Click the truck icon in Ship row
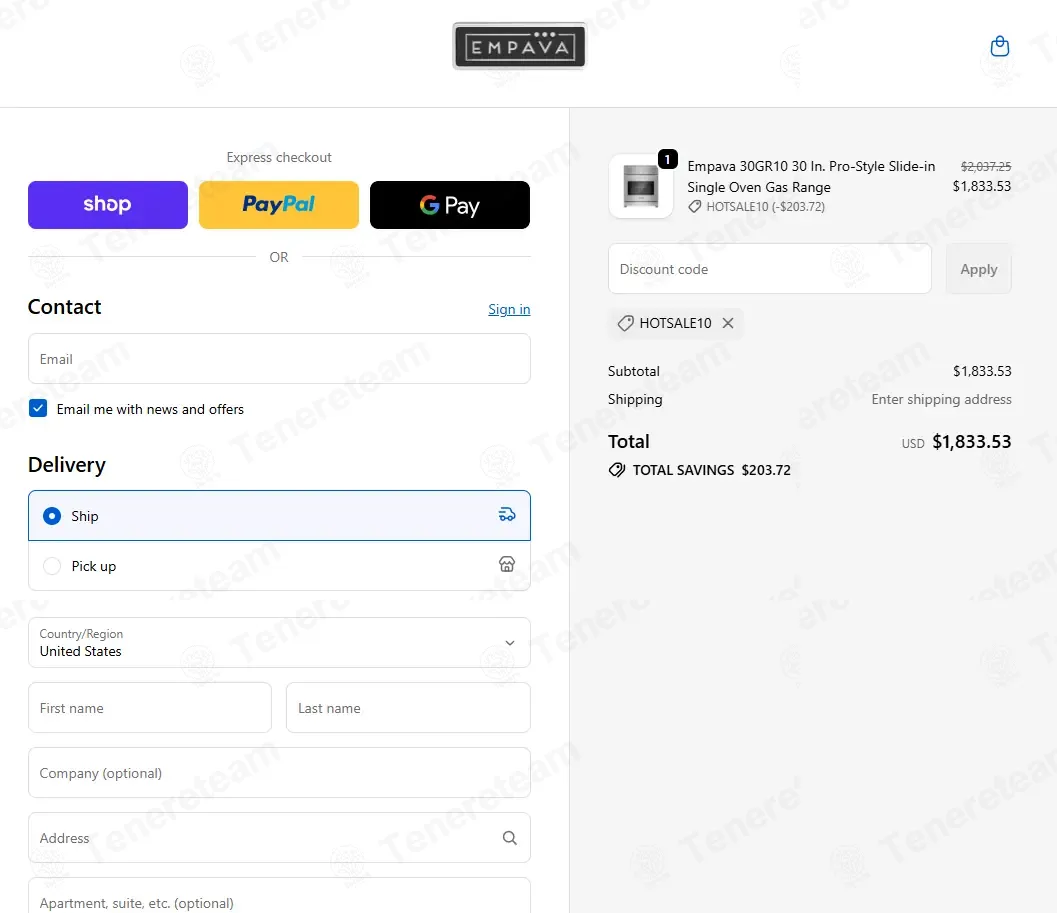1057x913 pixels. (507, 515)
